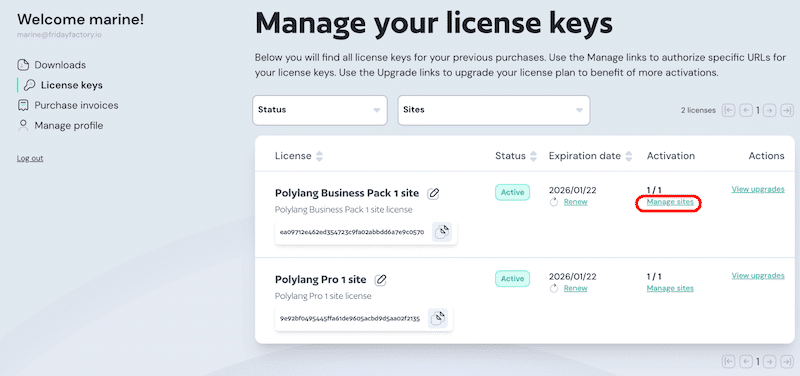Screen dimensions: 800x376
Task: Copy the Polylang Business Pack license key
Action: coord(442,232)
